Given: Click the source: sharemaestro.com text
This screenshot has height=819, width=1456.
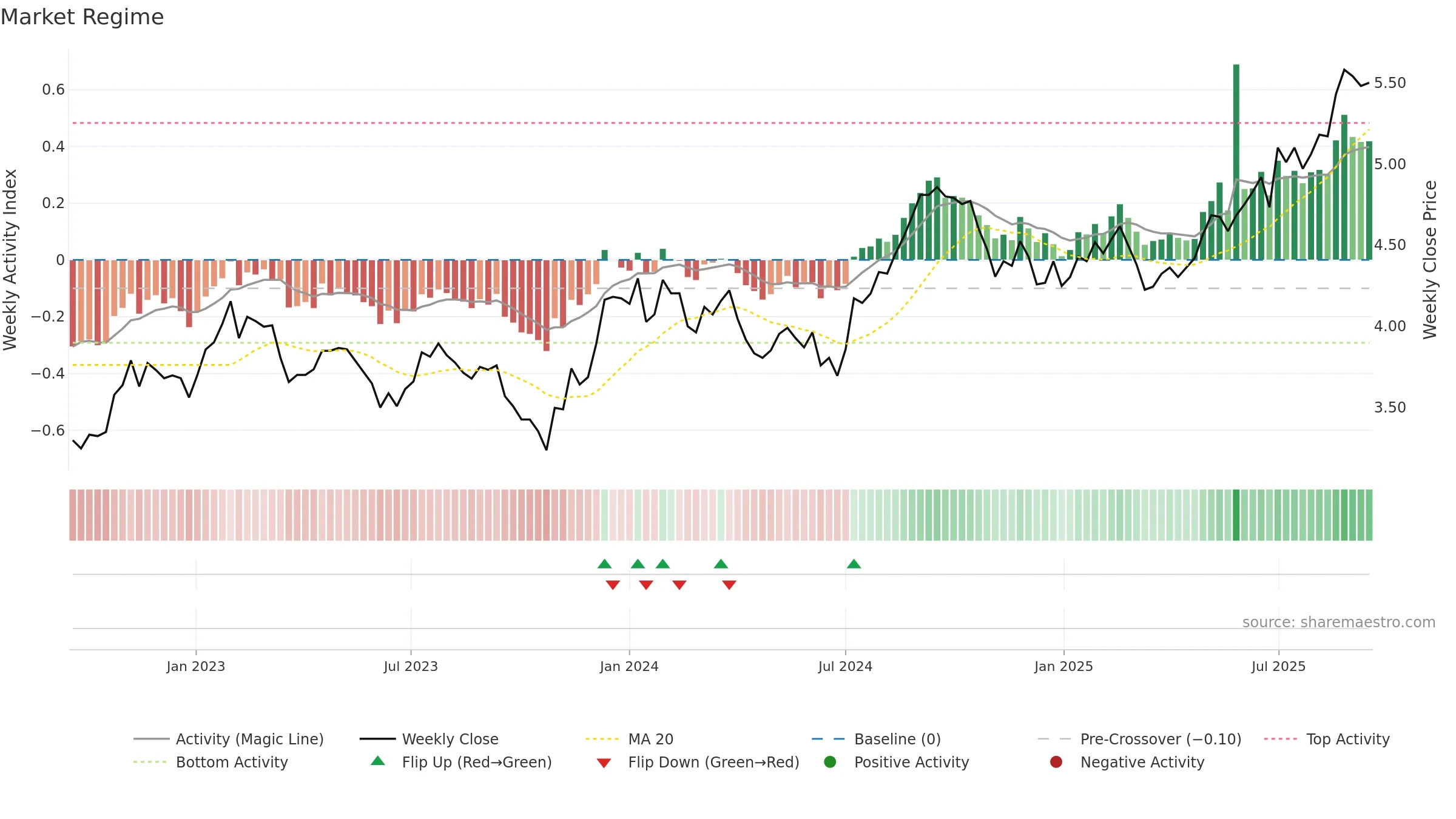Looking at the screenshot, I should tap(1339, 622).
